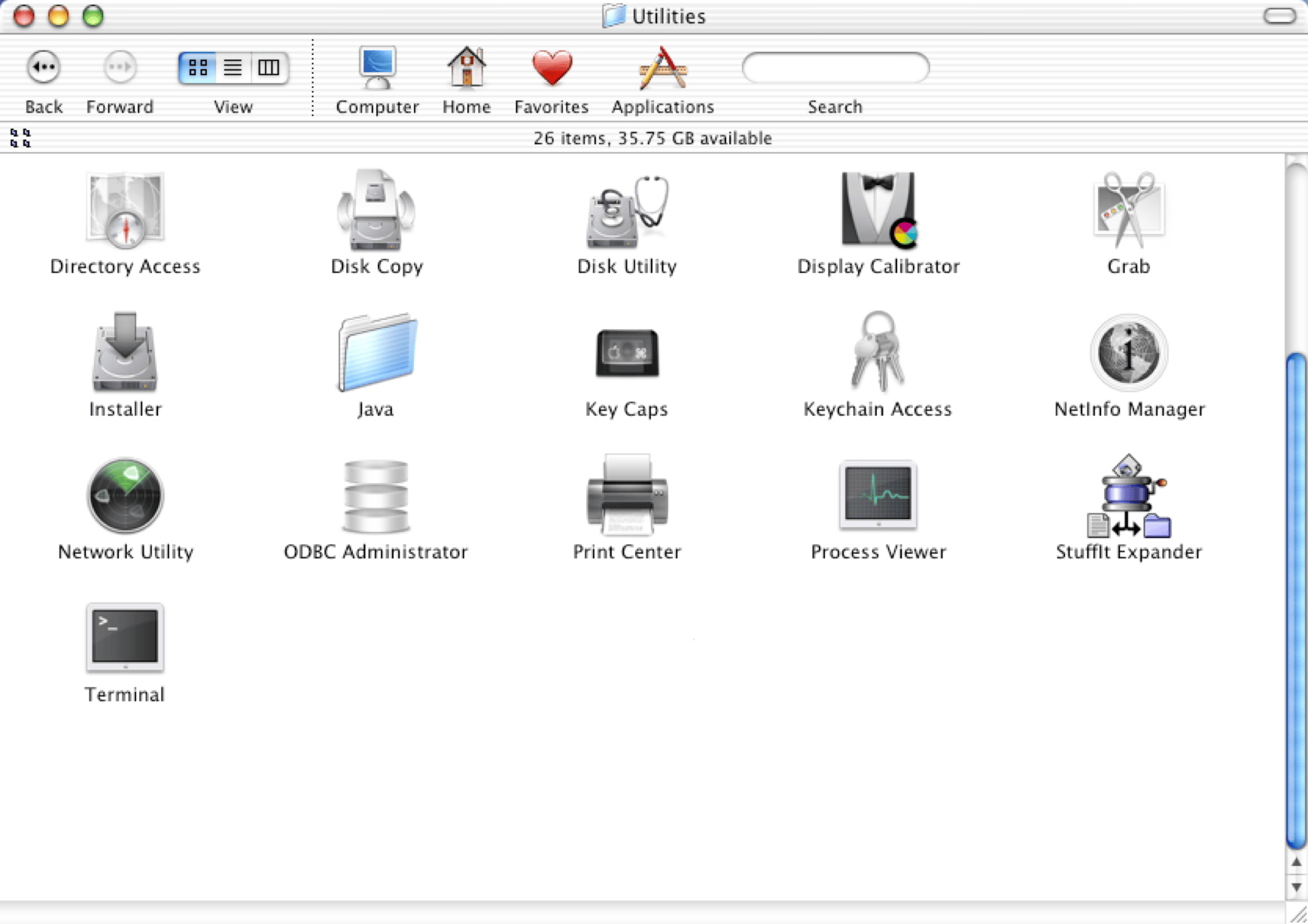The height and width of the screenshot is (924, 1308).
Task: Click the scroll down arrow
Action: tap(1296, 887)
